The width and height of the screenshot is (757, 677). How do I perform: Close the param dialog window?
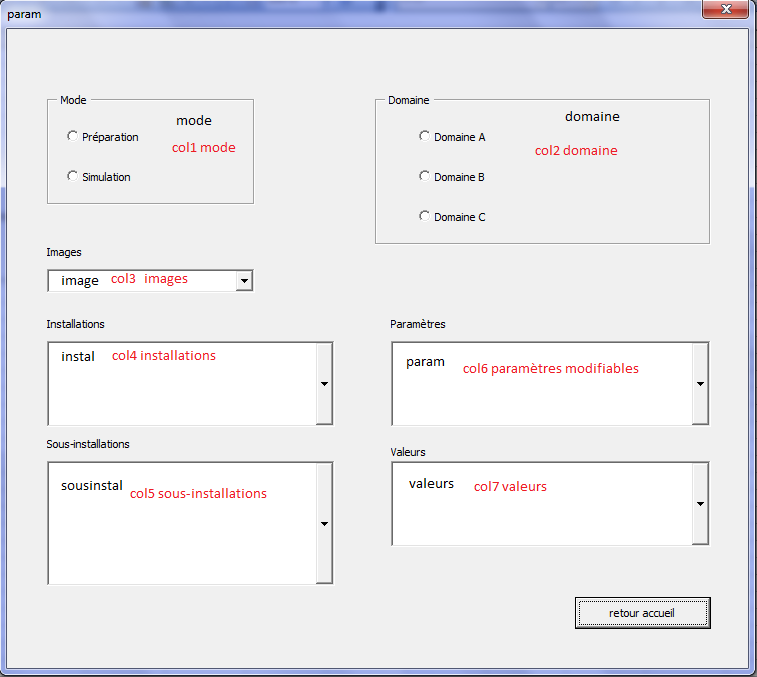[726, 9]
